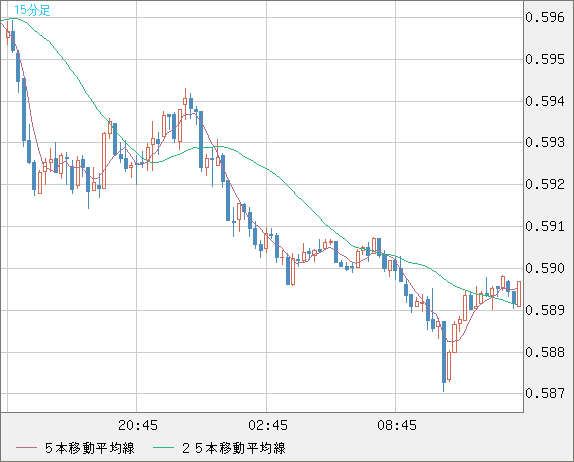Viewport: 574px width, 462px height.
Task: Click the green 25-period legend line sample
Action: [x=163, y=448]
